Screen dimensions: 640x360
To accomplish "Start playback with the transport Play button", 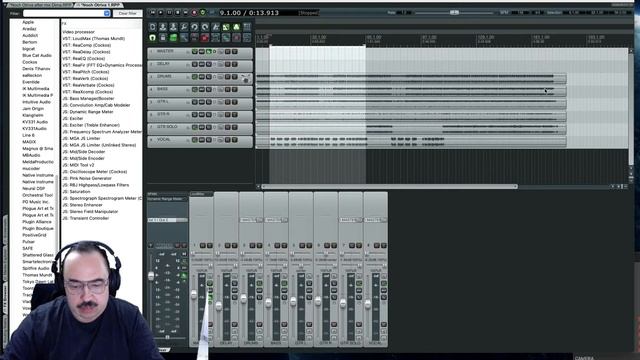I will [x=161, y=13].
